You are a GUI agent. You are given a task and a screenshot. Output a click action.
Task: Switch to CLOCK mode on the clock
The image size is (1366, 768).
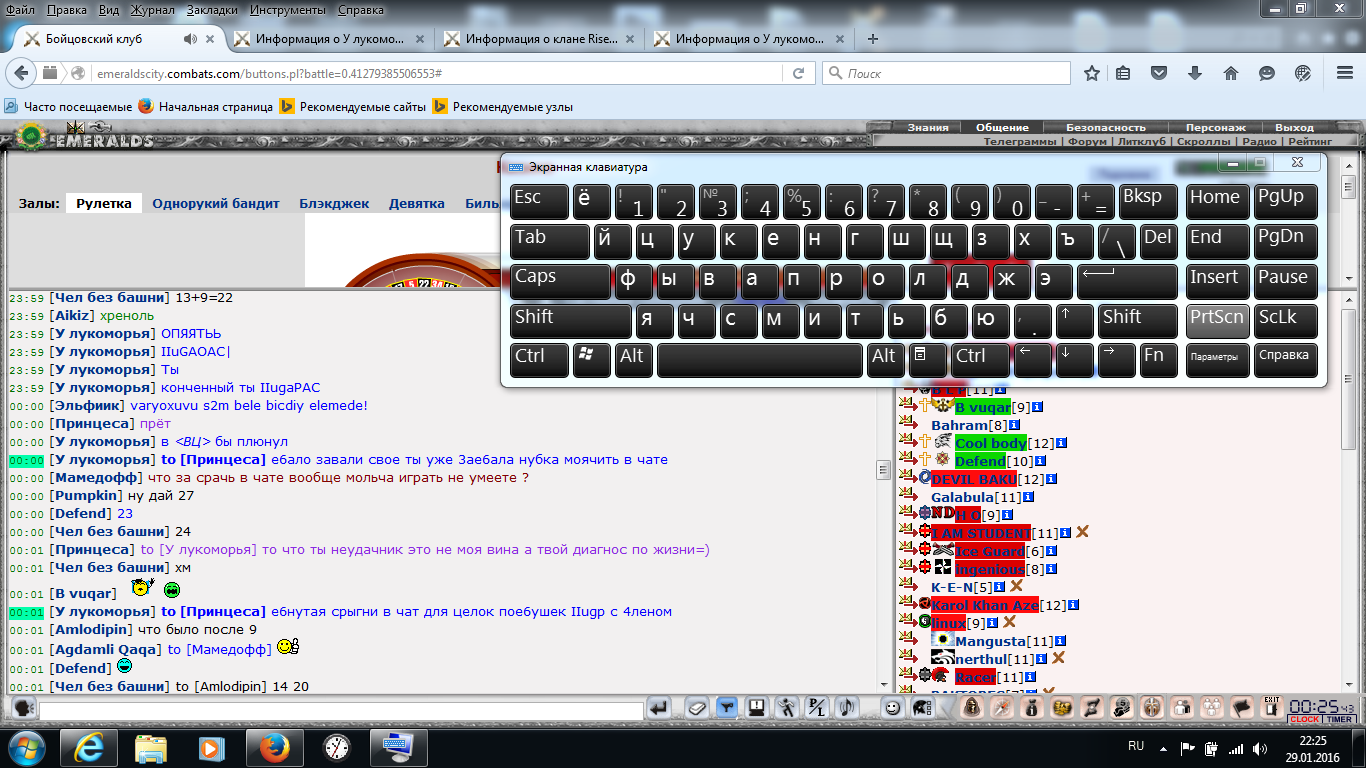1305,720
